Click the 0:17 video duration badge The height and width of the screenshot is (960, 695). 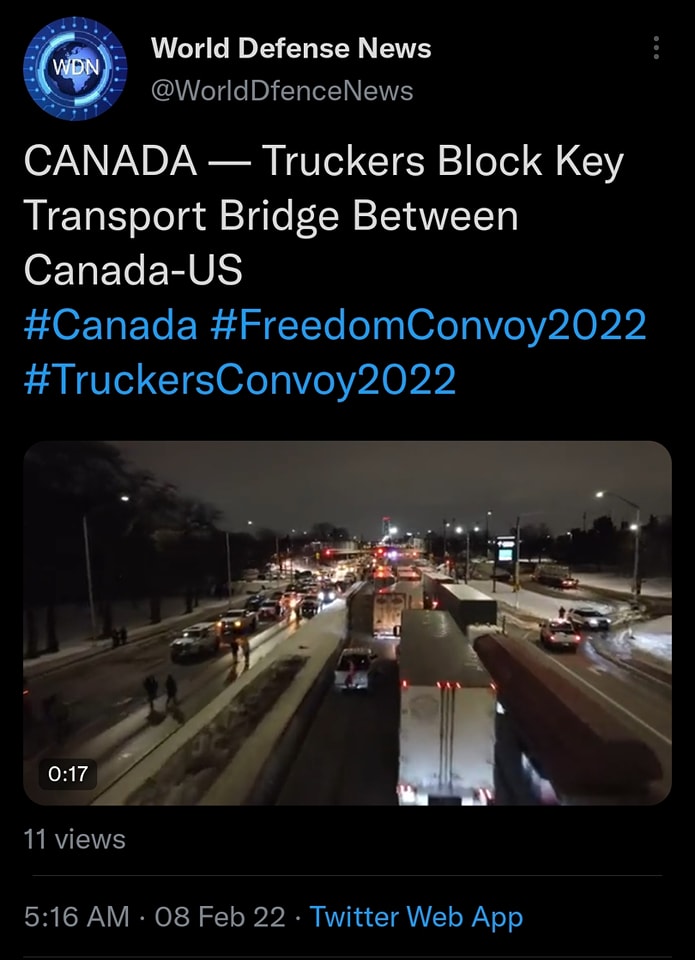click(68, 773)
